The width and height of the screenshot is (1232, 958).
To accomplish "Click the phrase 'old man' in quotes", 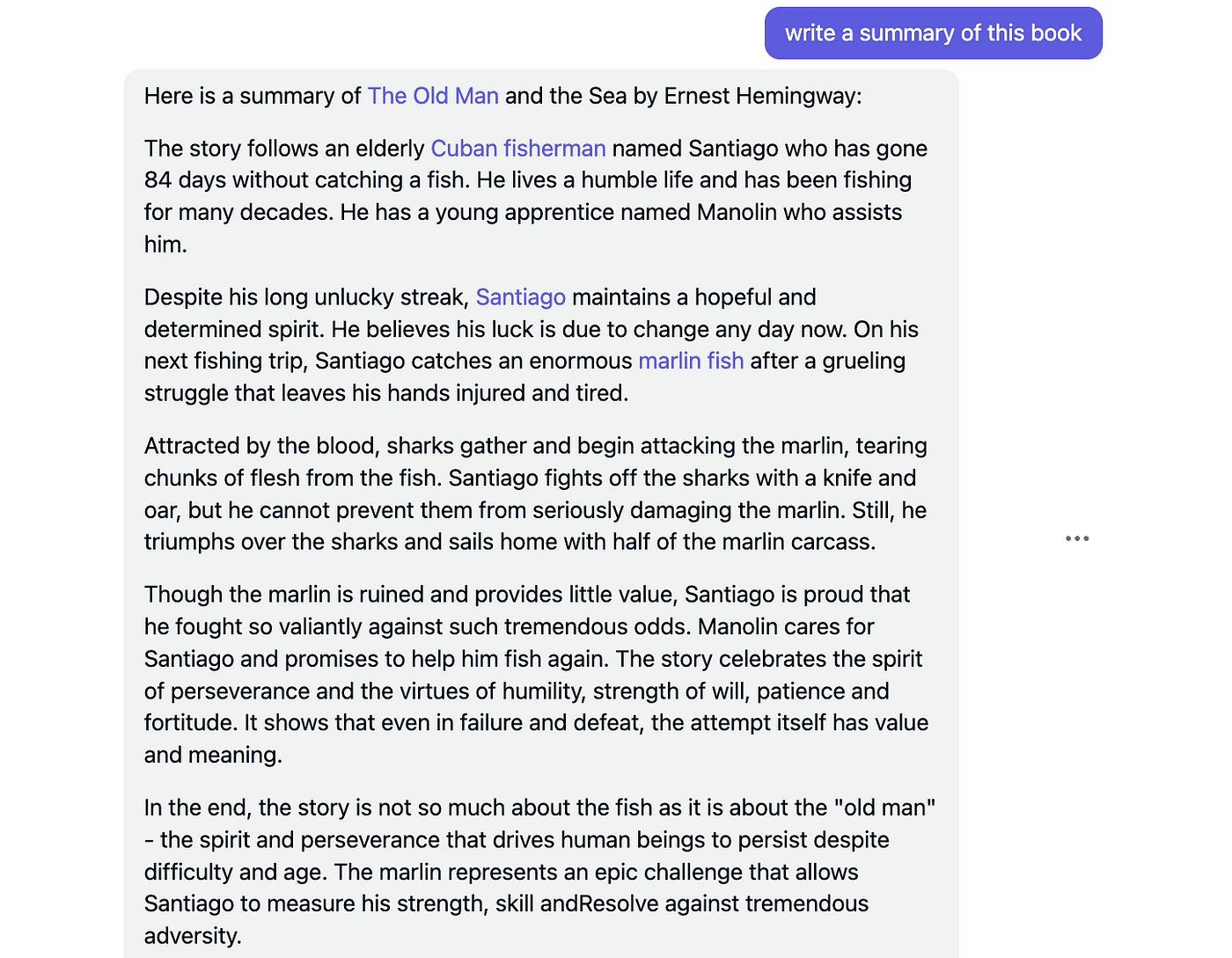I will tap(886, 807).
